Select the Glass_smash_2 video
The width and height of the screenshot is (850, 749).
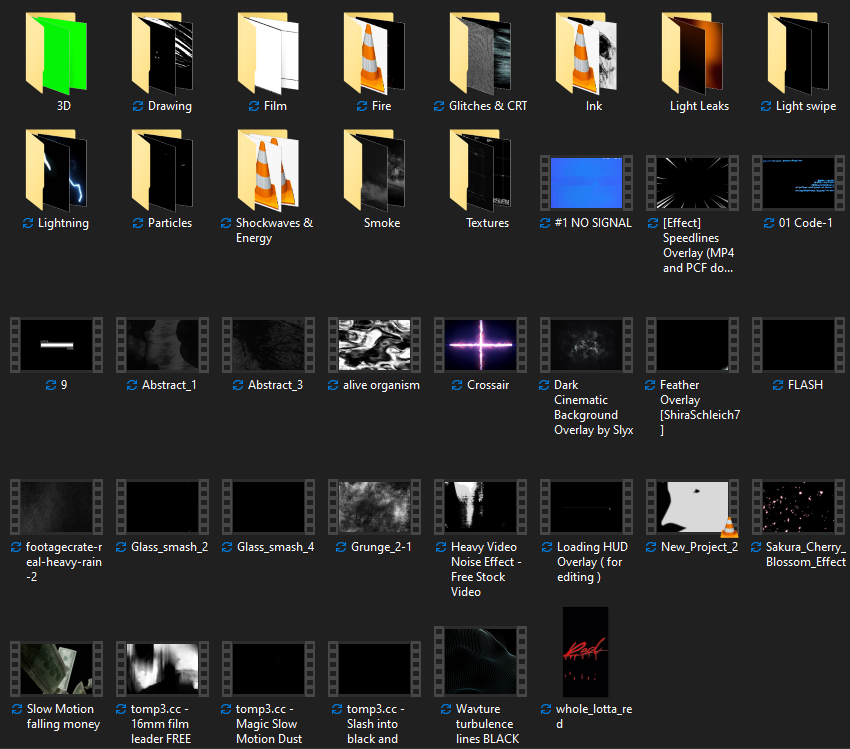coord(163,507)
